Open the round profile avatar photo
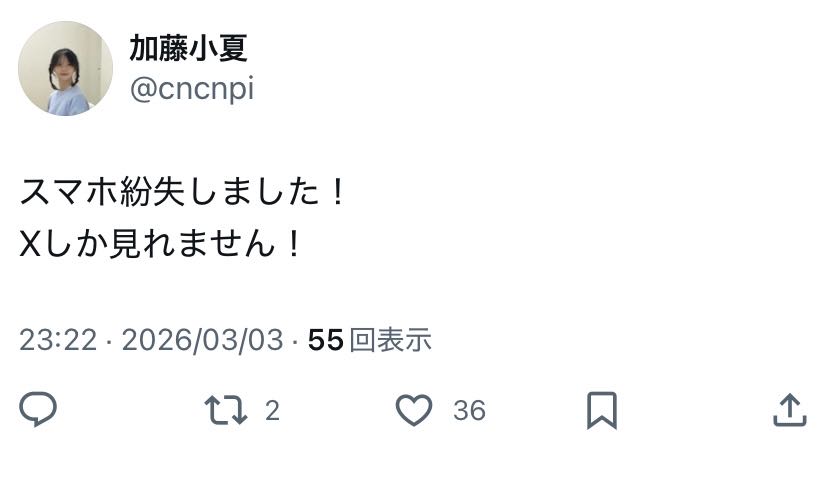 click(x=66, y=68)
